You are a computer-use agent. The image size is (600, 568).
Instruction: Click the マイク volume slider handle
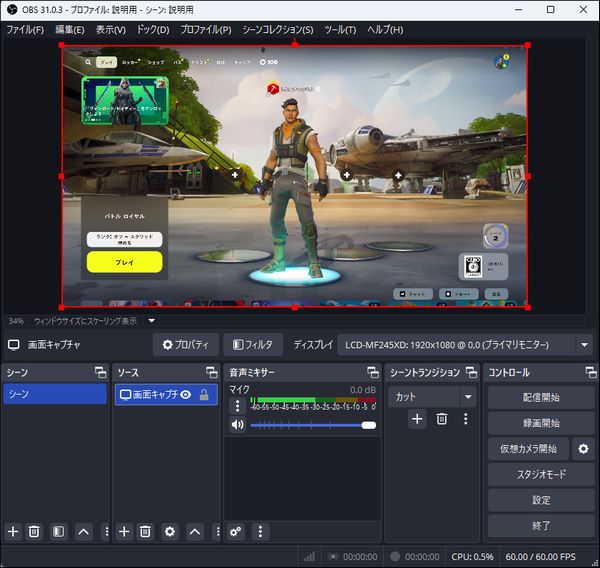click(x=368, y=425)
